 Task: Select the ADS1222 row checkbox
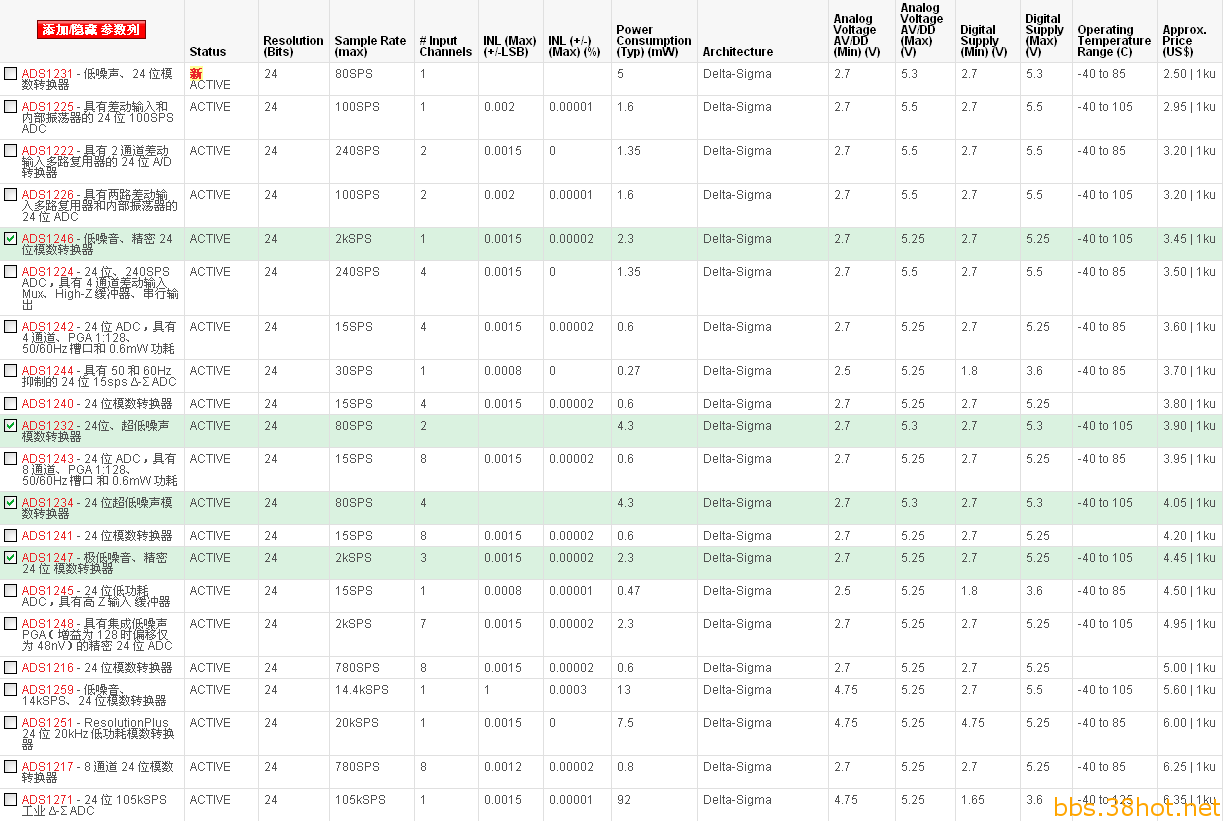[x=10, y=151]
